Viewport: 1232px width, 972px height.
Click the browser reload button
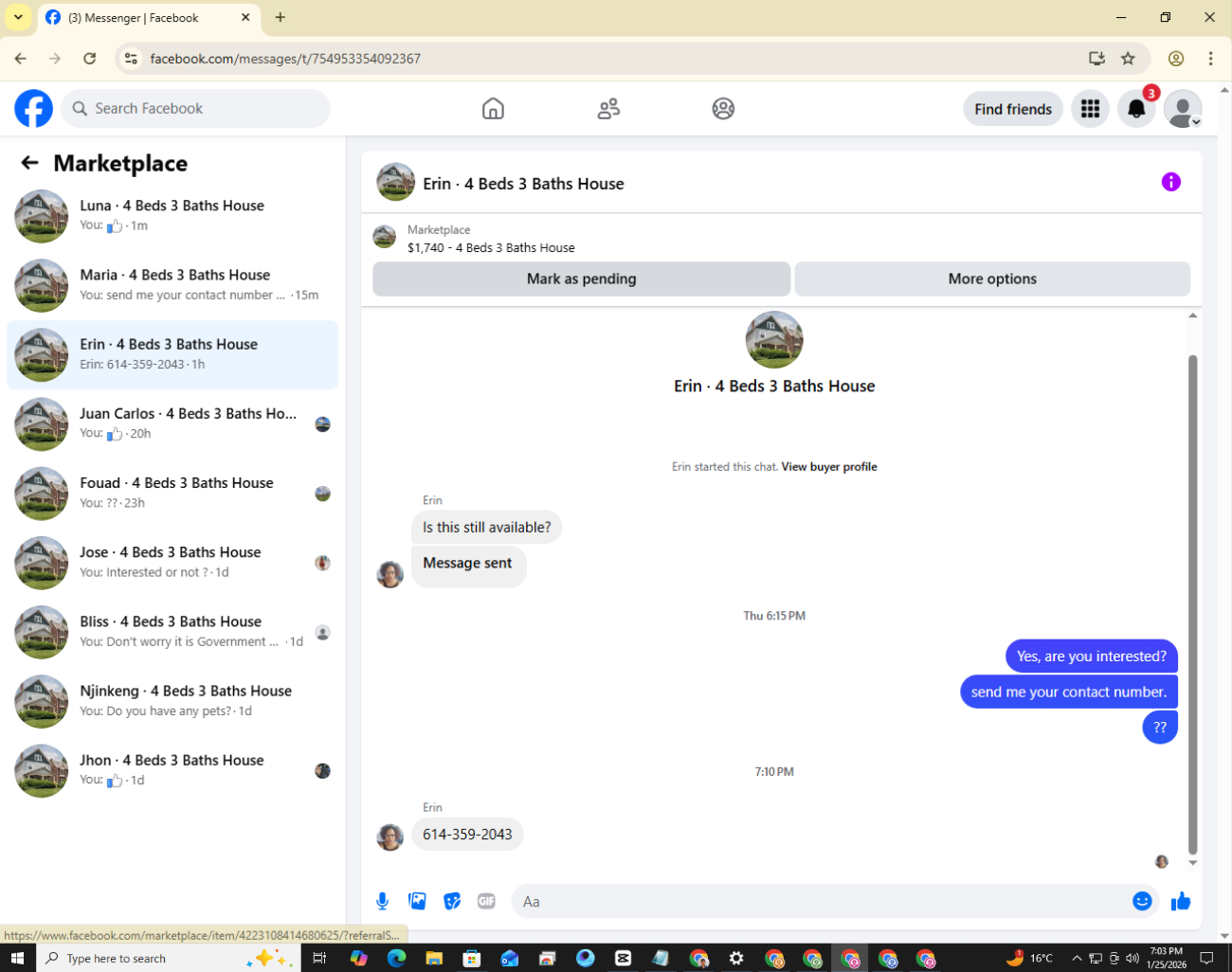point(89,59)
